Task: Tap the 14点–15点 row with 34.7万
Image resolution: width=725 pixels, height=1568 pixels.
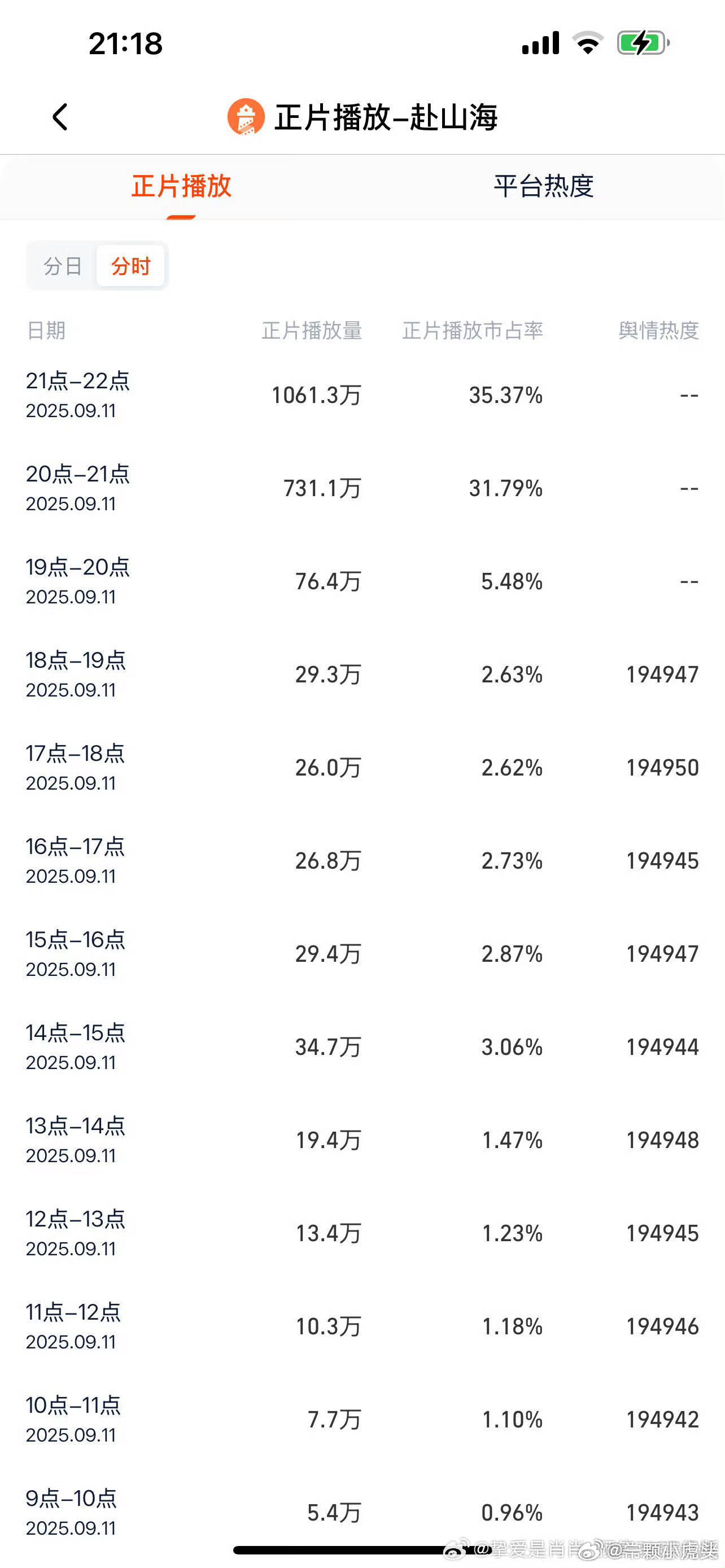Action: 362,1047
